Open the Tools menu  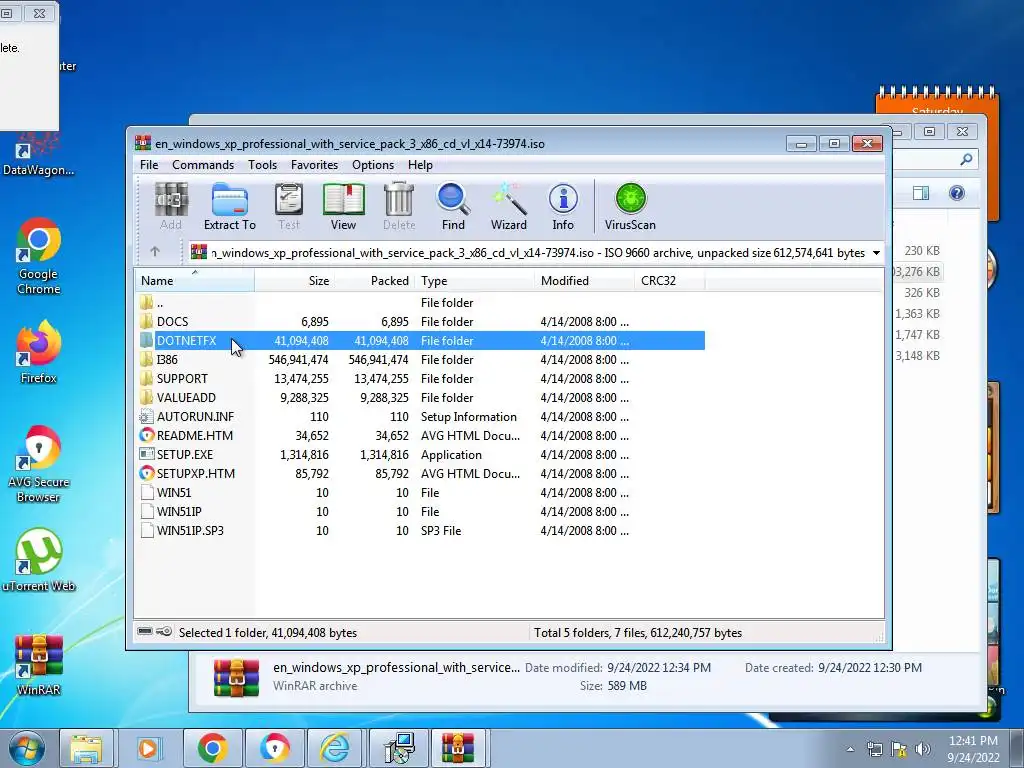tap(263, 165)
